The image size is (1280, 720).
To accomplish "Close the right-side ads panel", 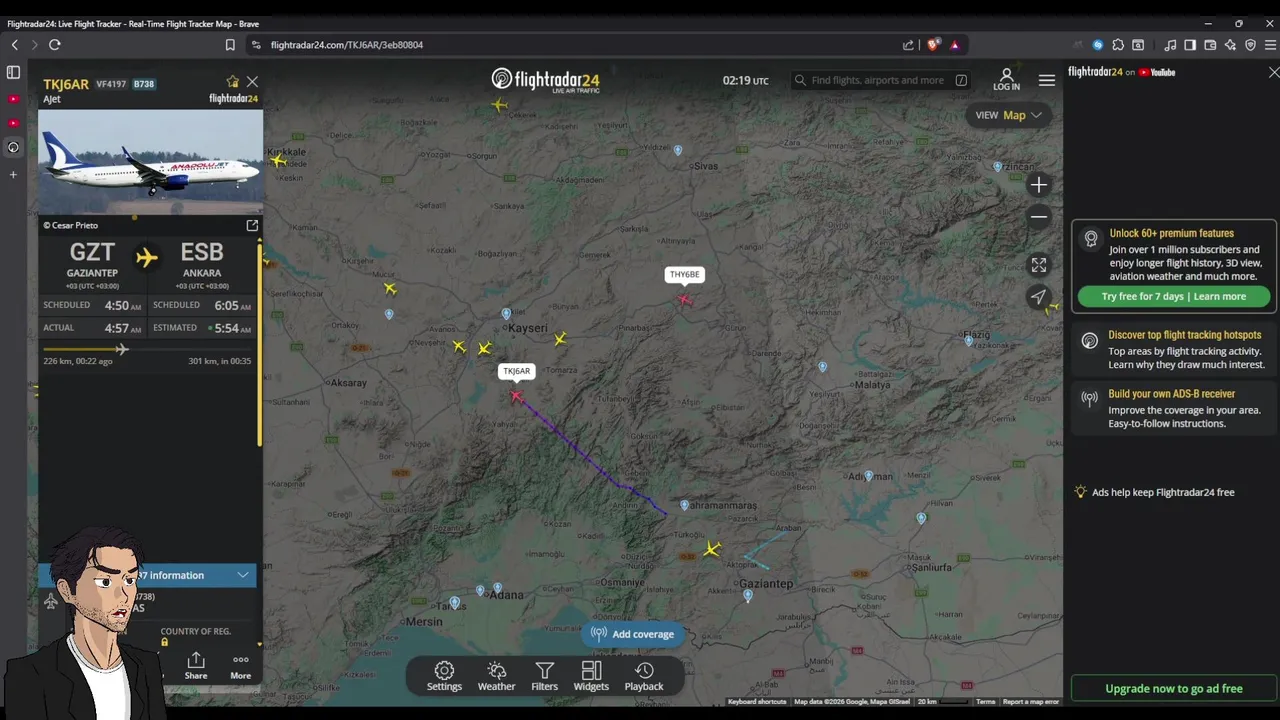I will [x=1273, y=73].
